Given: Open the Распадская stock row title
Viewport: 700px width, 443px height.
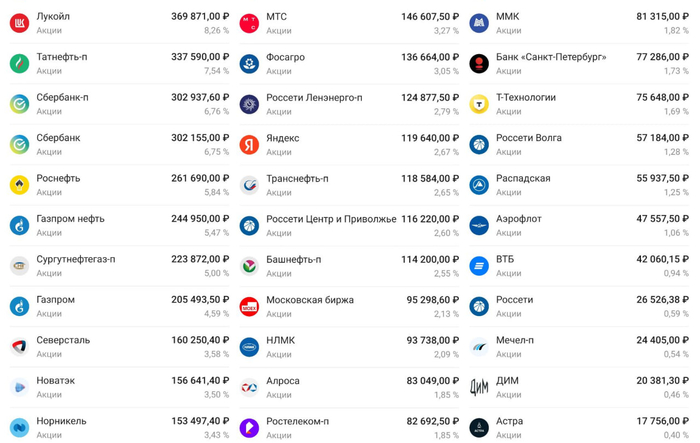Looking at the screenshot, I should [523, 178].
